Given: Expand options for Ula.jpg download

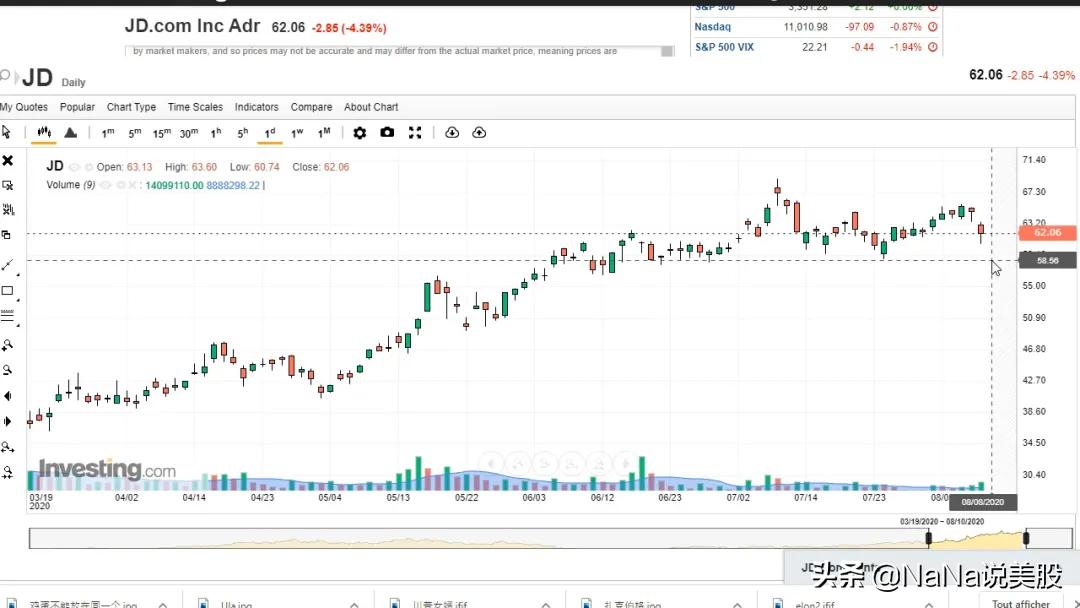Looking at the screenshot, I should pos(354,605).
